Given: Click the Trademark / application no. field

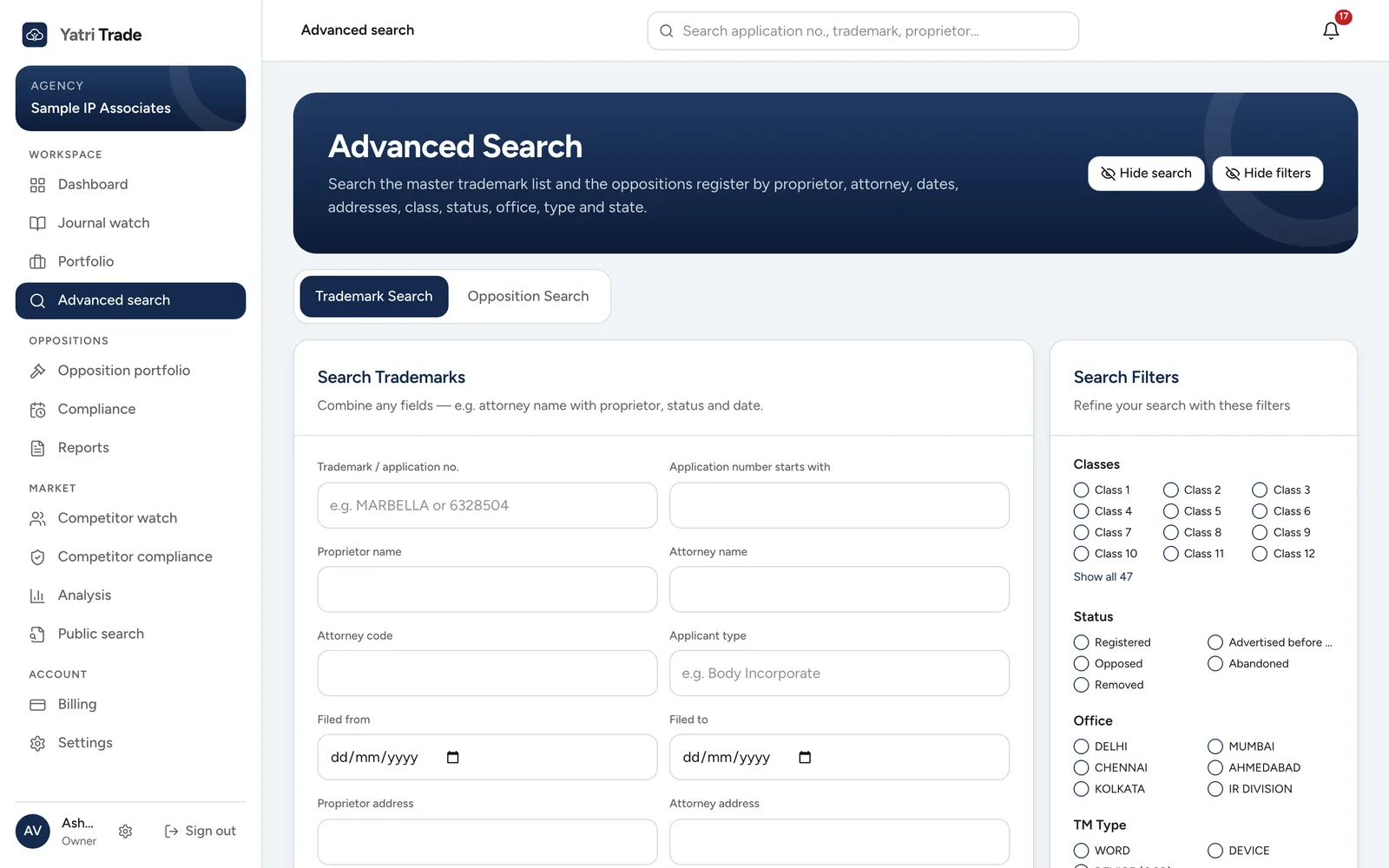Looking at the screenshot, I should point(487,505).
